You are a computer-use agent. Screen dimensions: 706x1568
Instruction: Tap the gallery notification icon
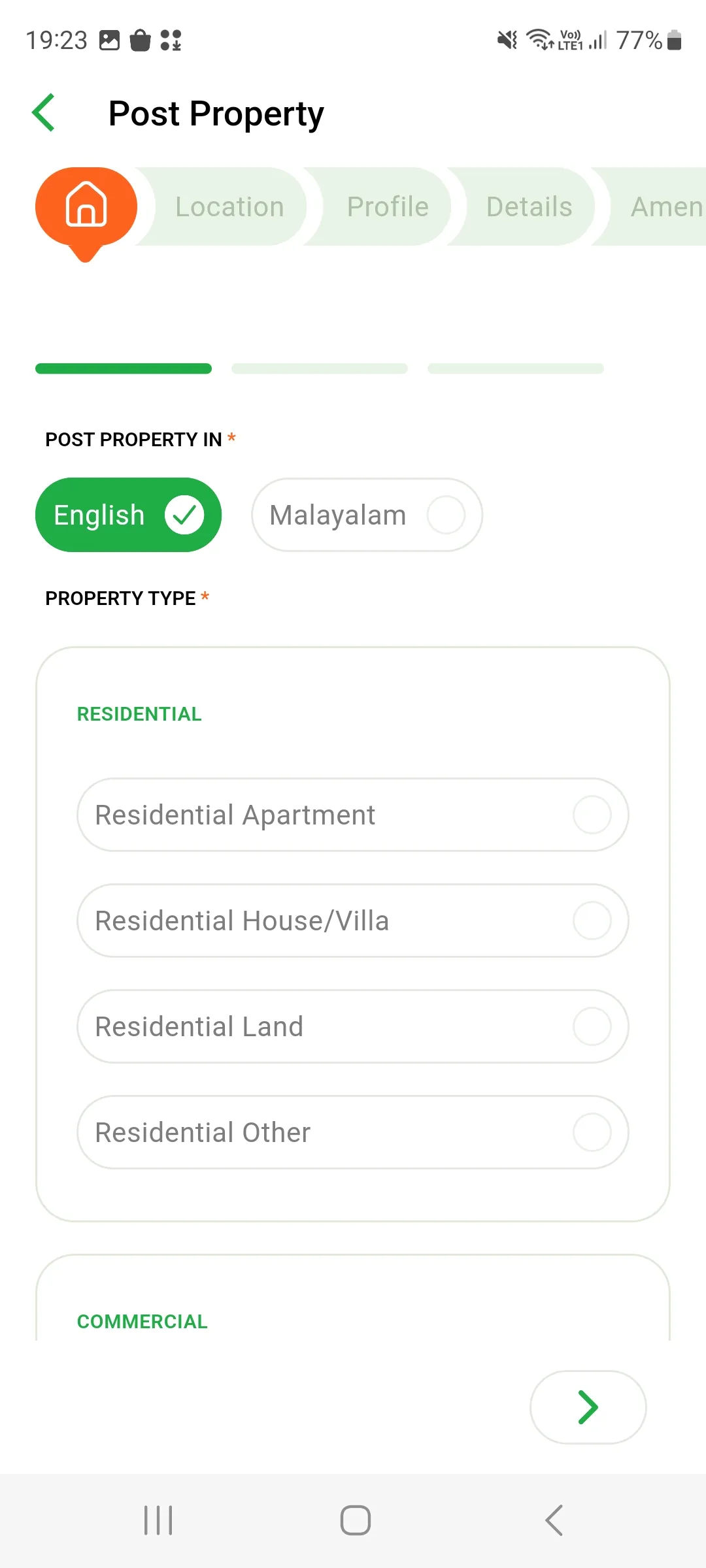tap(109, 41)
